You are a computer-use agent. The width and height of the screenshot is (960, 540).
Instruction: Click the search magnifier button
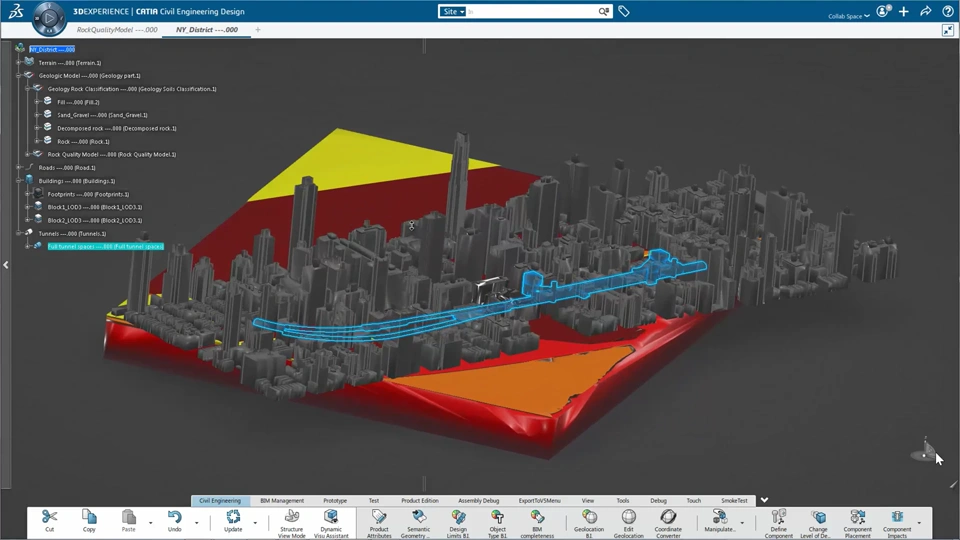(604, 11)
